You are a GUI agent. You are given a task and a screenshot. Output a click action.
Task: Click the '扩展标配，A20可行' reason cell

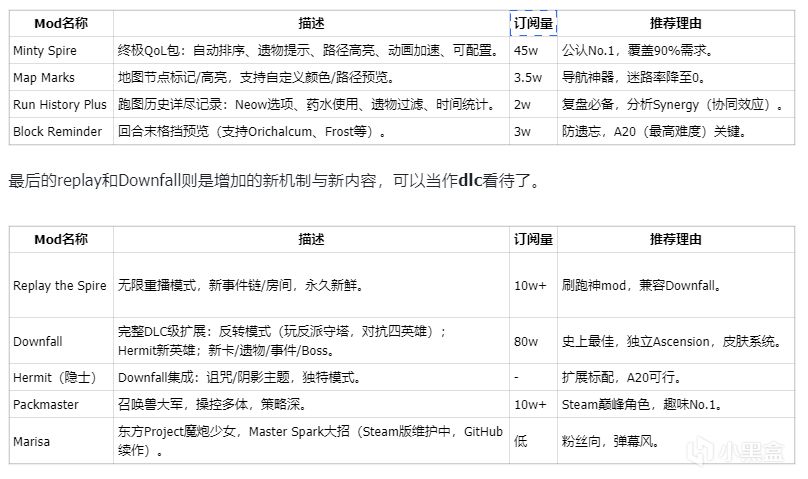pos(676,378)
